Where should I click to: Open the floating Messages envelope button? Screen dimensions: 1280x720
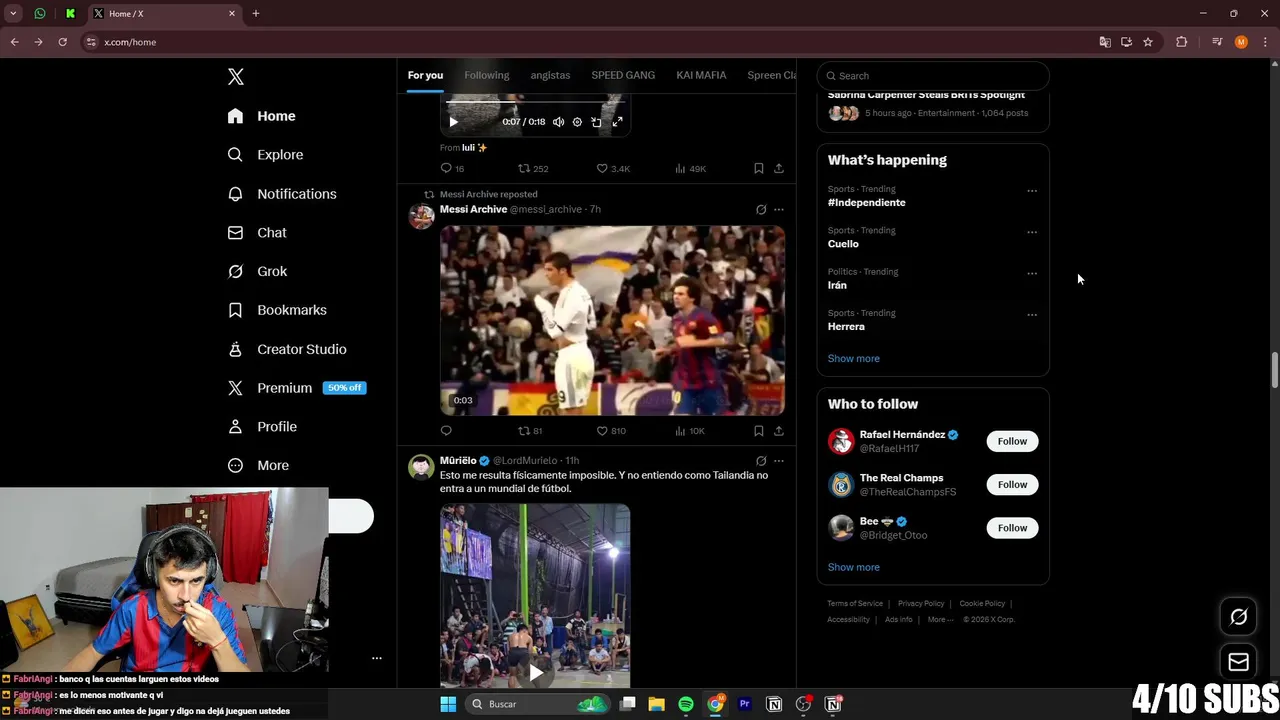[1238, 662]
